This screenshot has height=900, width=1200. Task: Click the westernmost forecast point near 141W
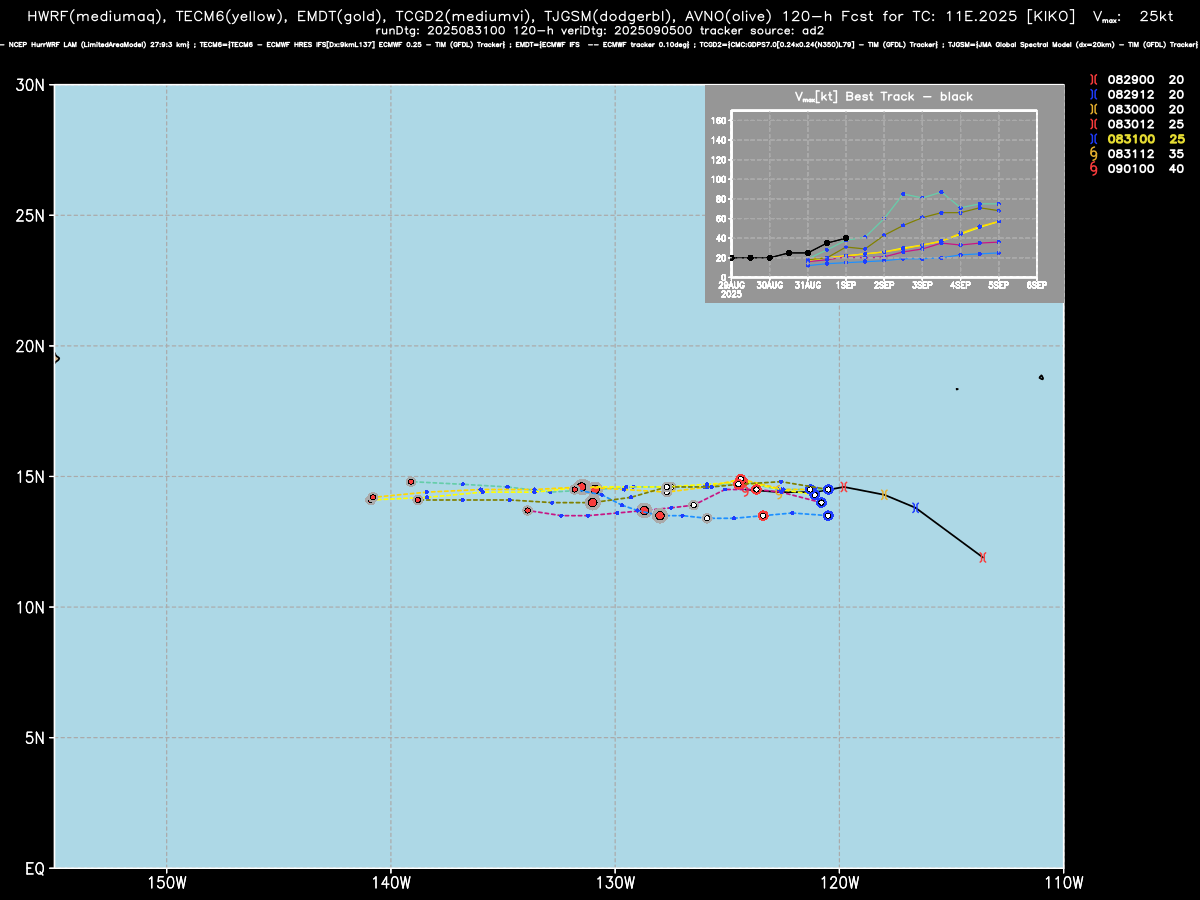(x=371, y=498)
